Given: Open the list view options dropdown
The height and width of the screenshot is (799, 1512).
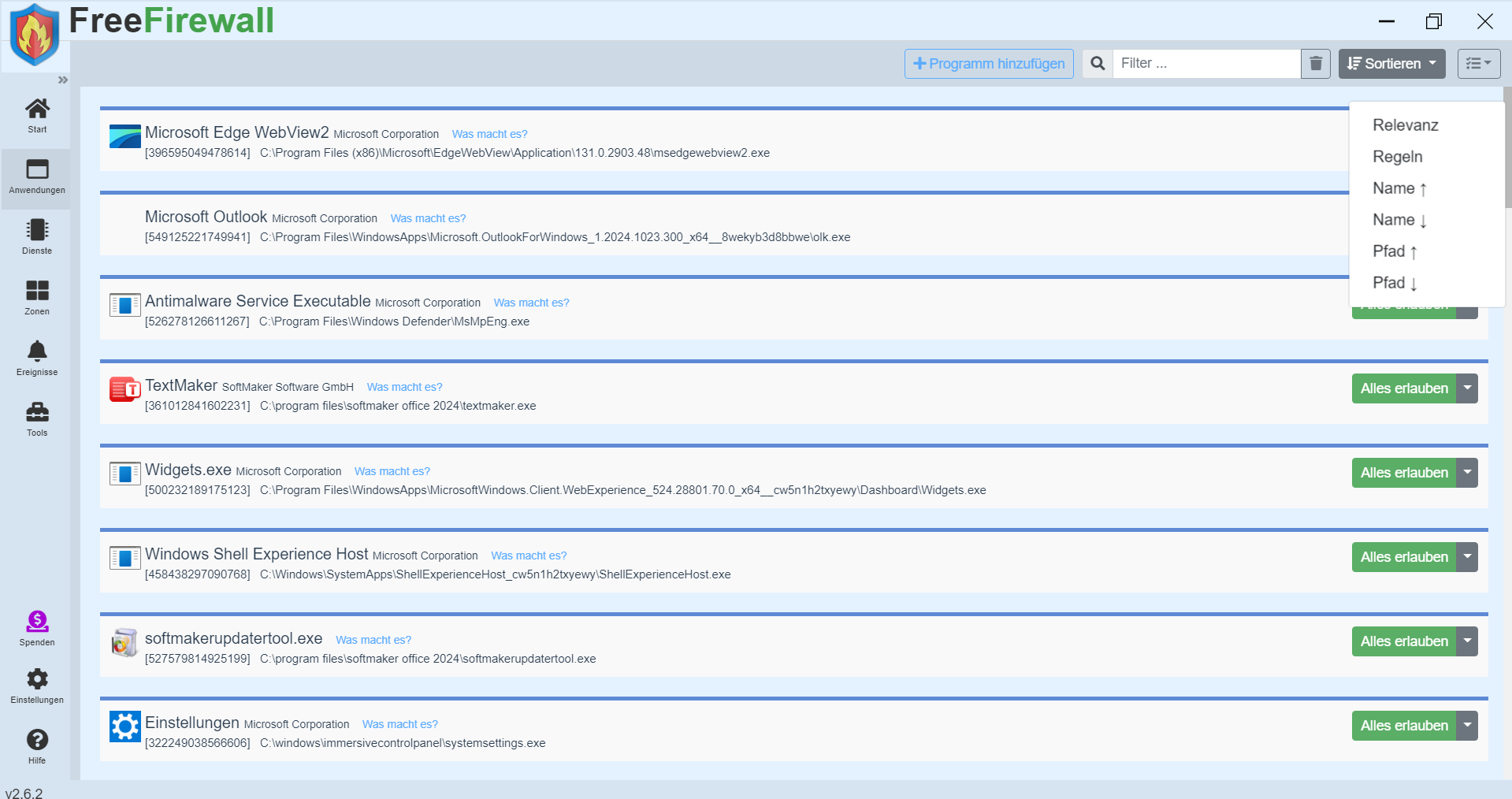Looking at the screenshot, I should coord(1479,63).
